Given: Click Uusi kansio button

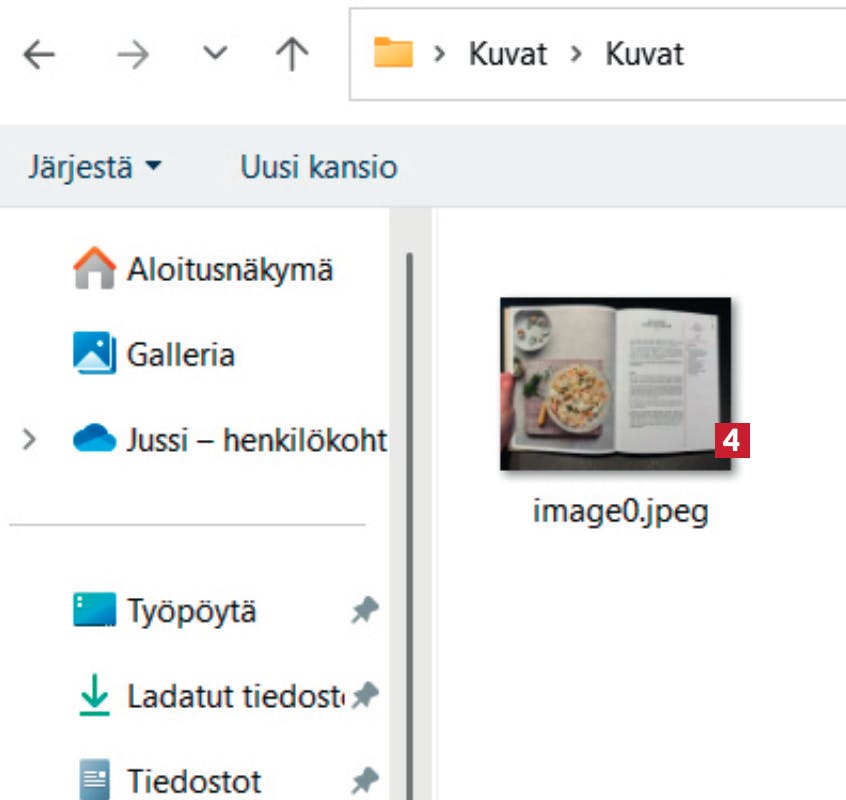Looking at the screenshot, I should point(318,166).
